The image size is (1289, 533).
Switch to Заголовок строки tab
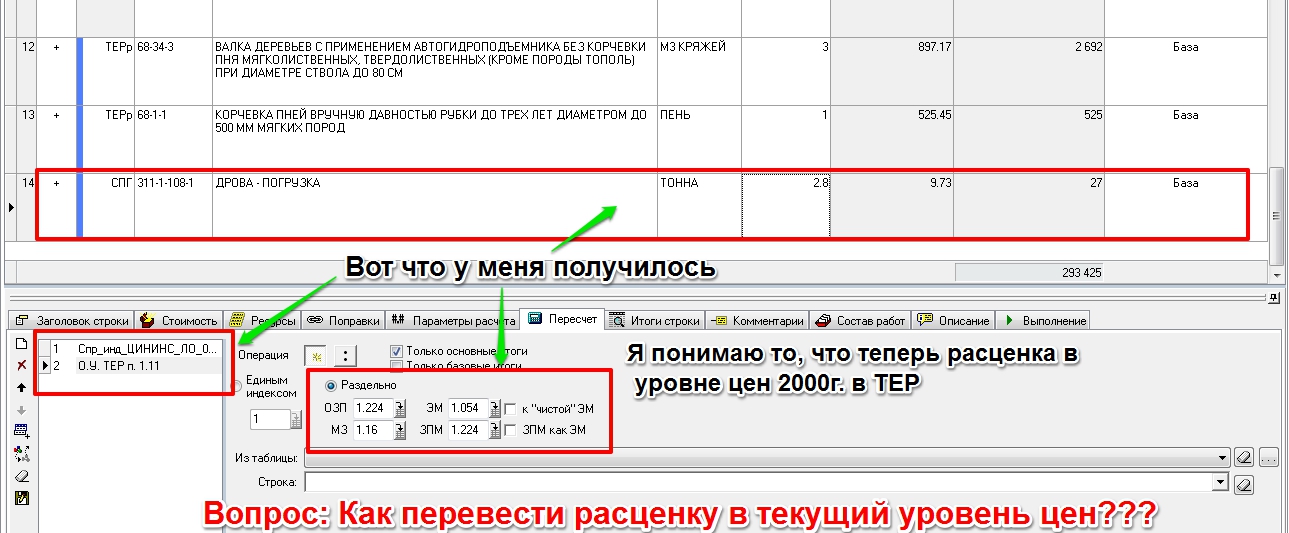coord(72,321)
